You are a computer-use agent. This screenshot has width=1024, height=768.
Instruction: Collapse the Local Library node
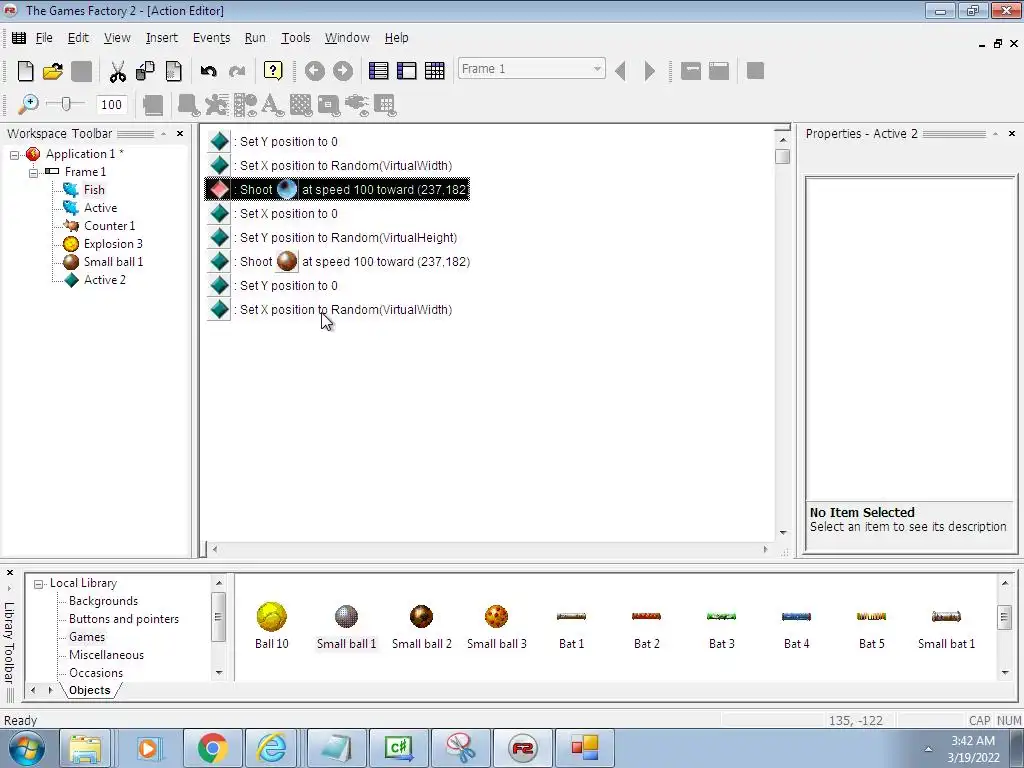[39, 584]
